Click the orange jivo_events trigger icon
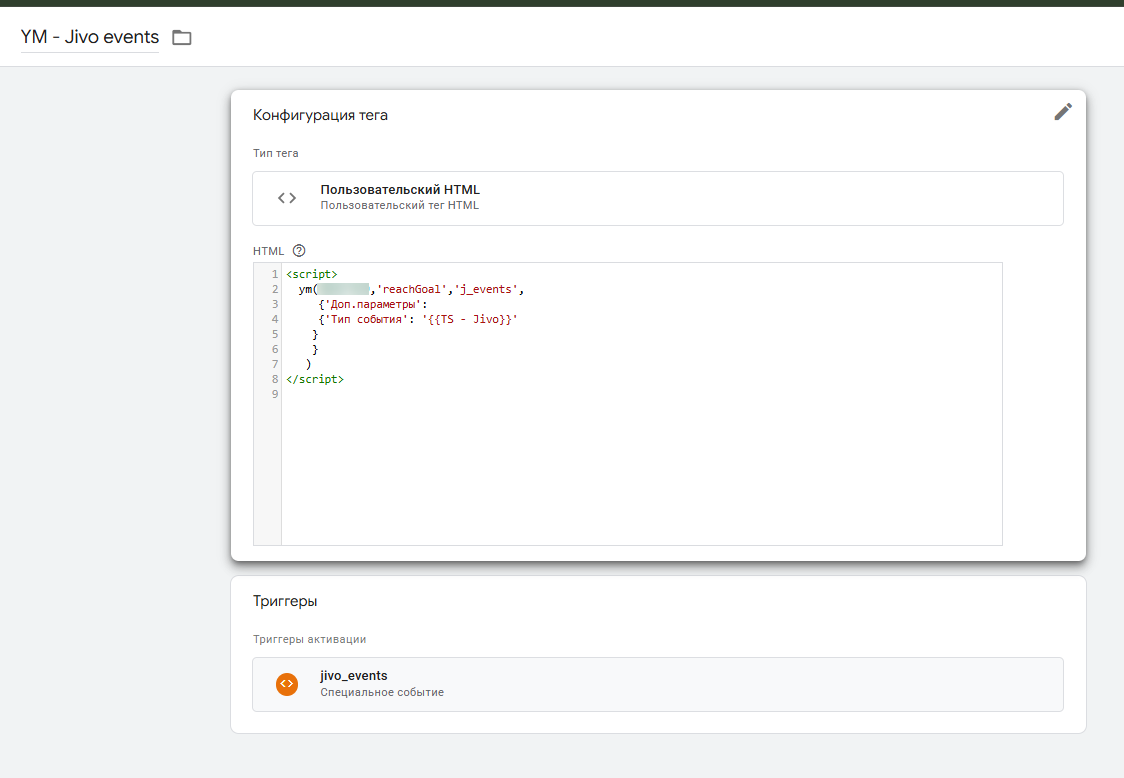 coord(287,684)
